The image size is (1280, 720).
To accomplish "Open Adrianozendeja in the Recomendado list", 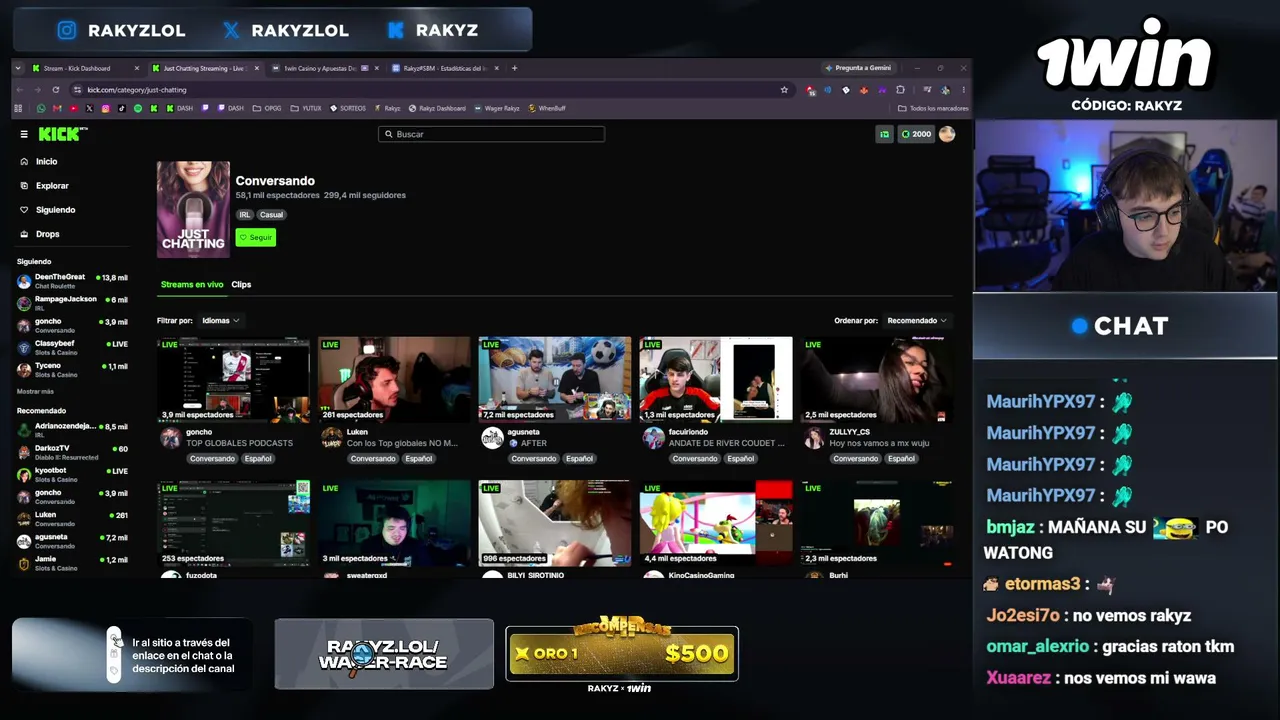I will (72, 430).
